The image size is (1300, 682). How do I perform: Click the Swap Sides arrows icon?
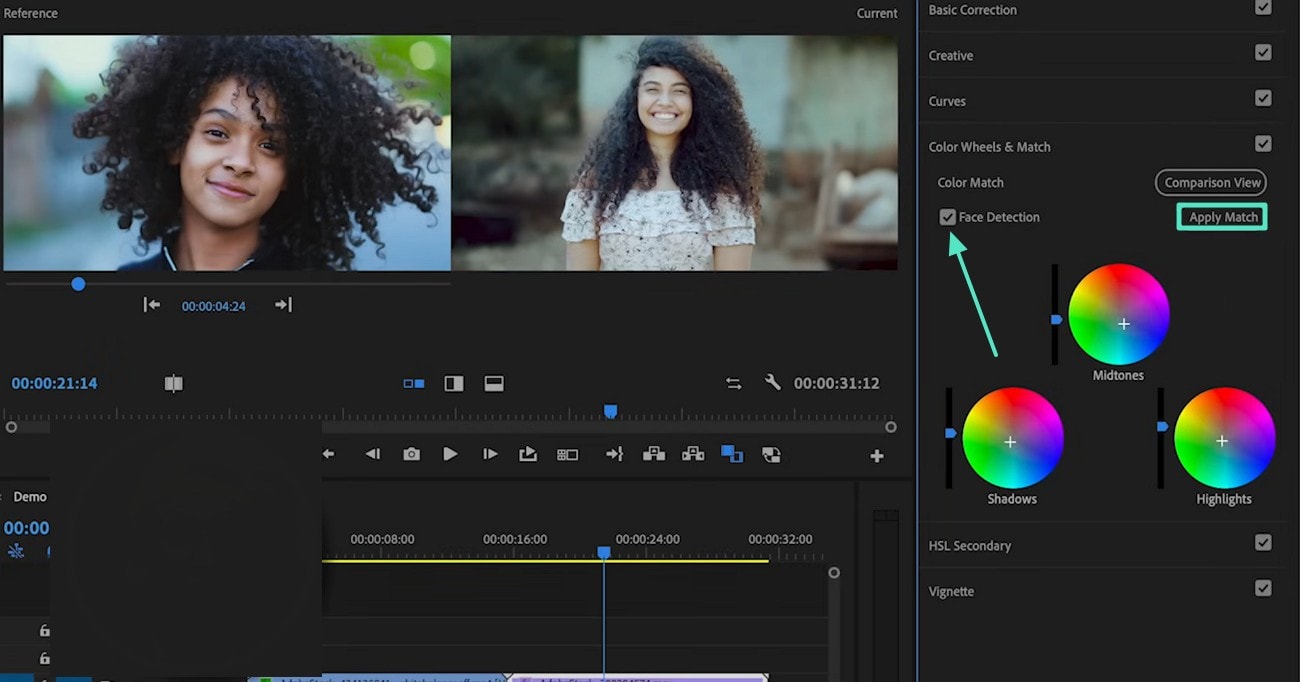pos(734,383)
